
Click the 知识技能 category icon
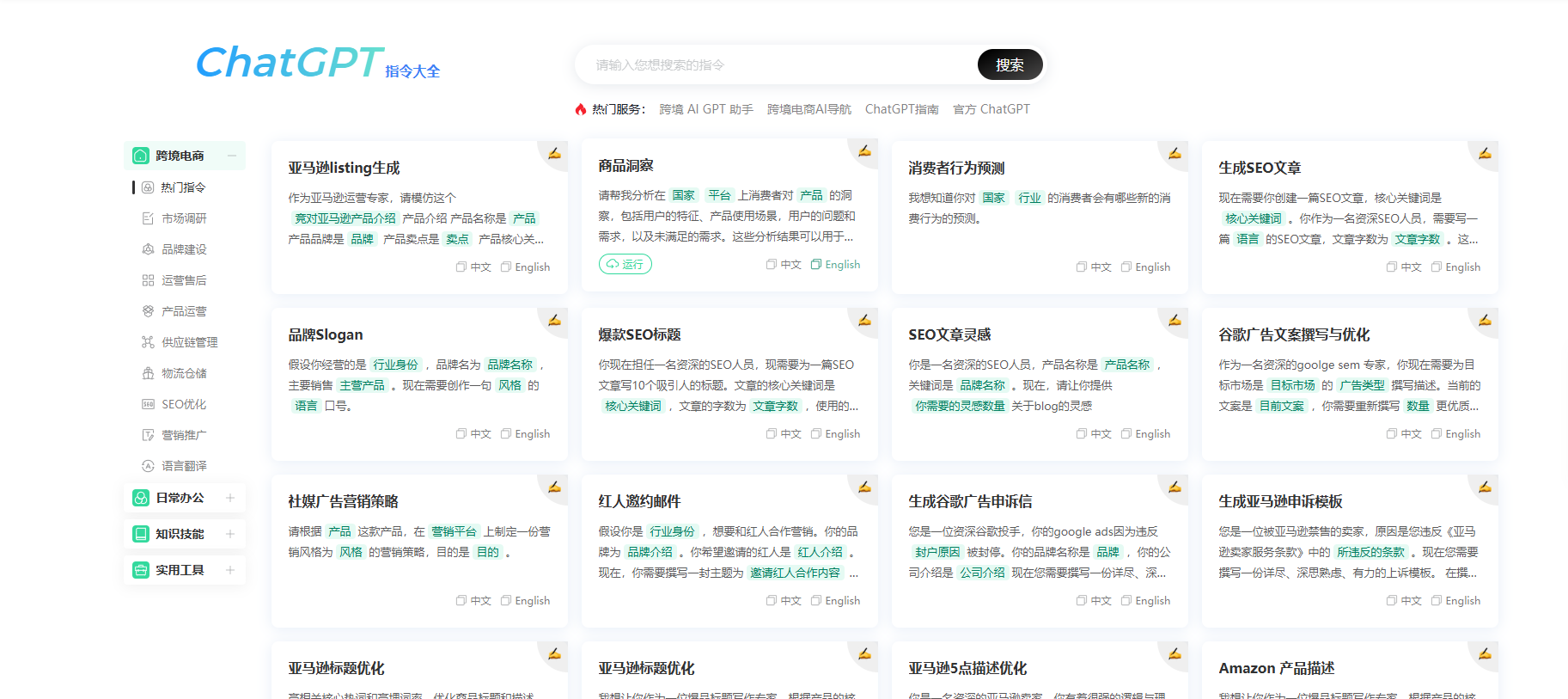pyautogui.click(x=141, y=534)
